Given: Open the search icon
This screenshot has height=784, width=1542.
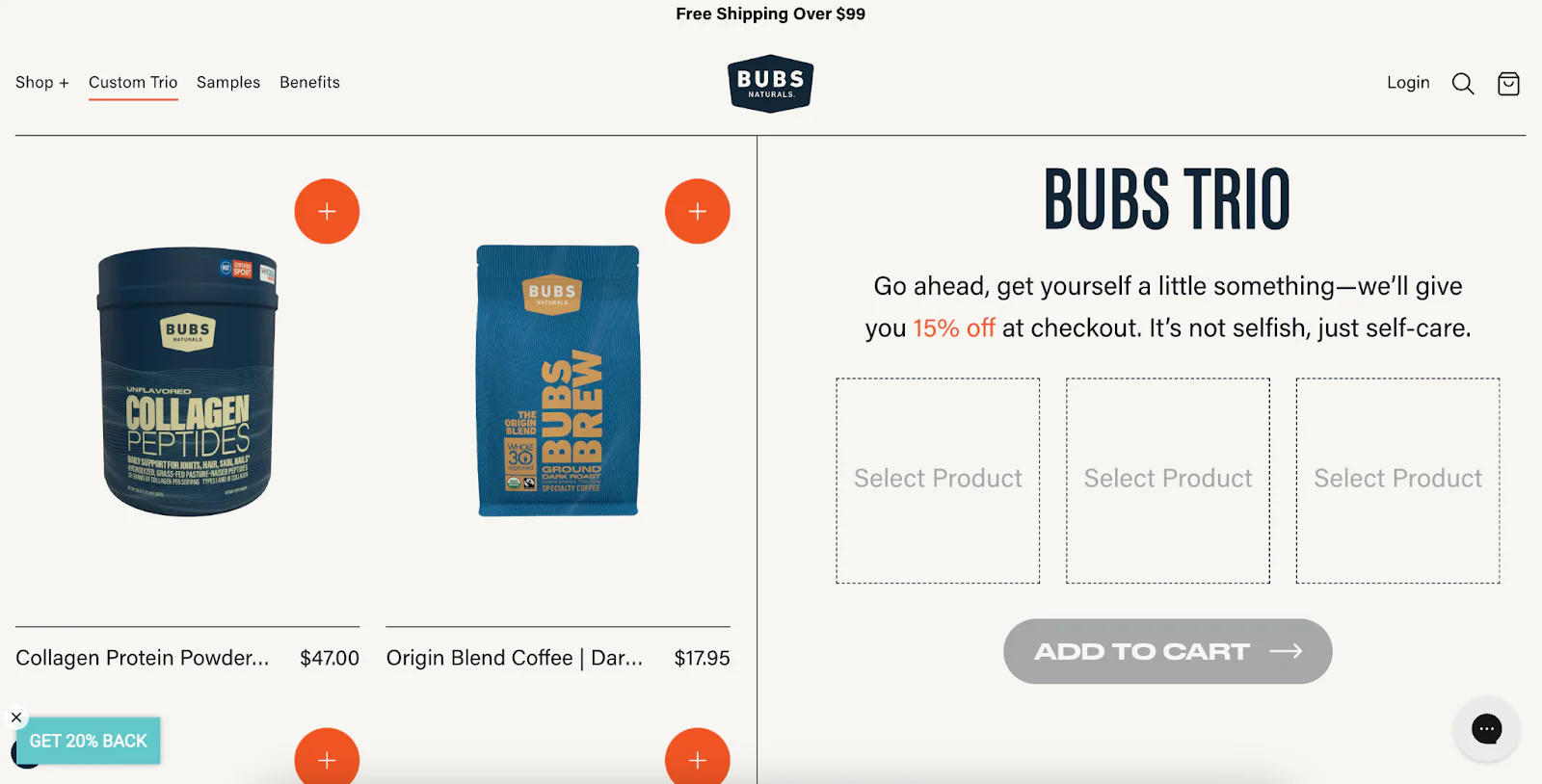Looking at the screenshot, I should (x=1463, y=84).
